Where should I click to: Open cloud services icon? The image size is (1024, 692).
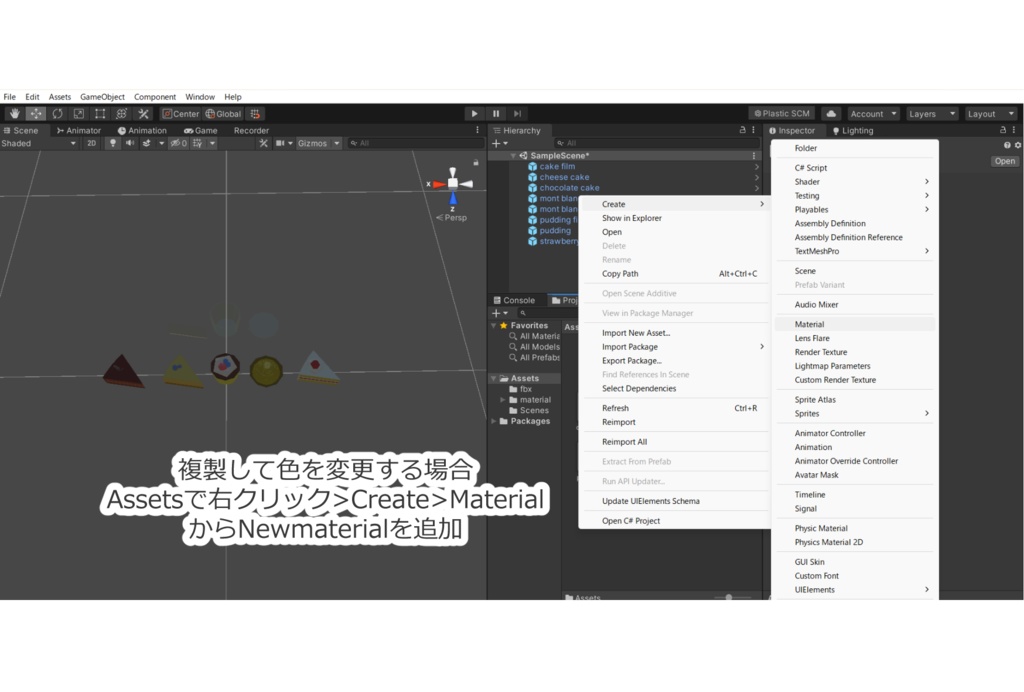(x=831, y=114)
